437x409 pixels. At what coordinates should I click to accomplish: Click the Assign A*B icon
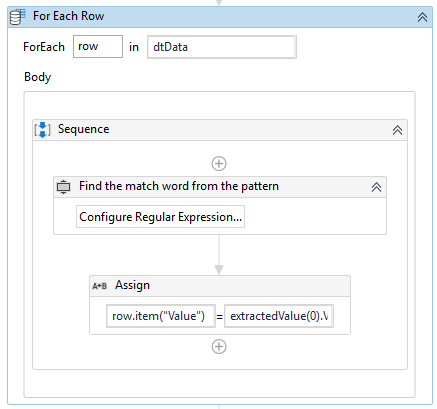pyautogui.click(x=100, y=286)
